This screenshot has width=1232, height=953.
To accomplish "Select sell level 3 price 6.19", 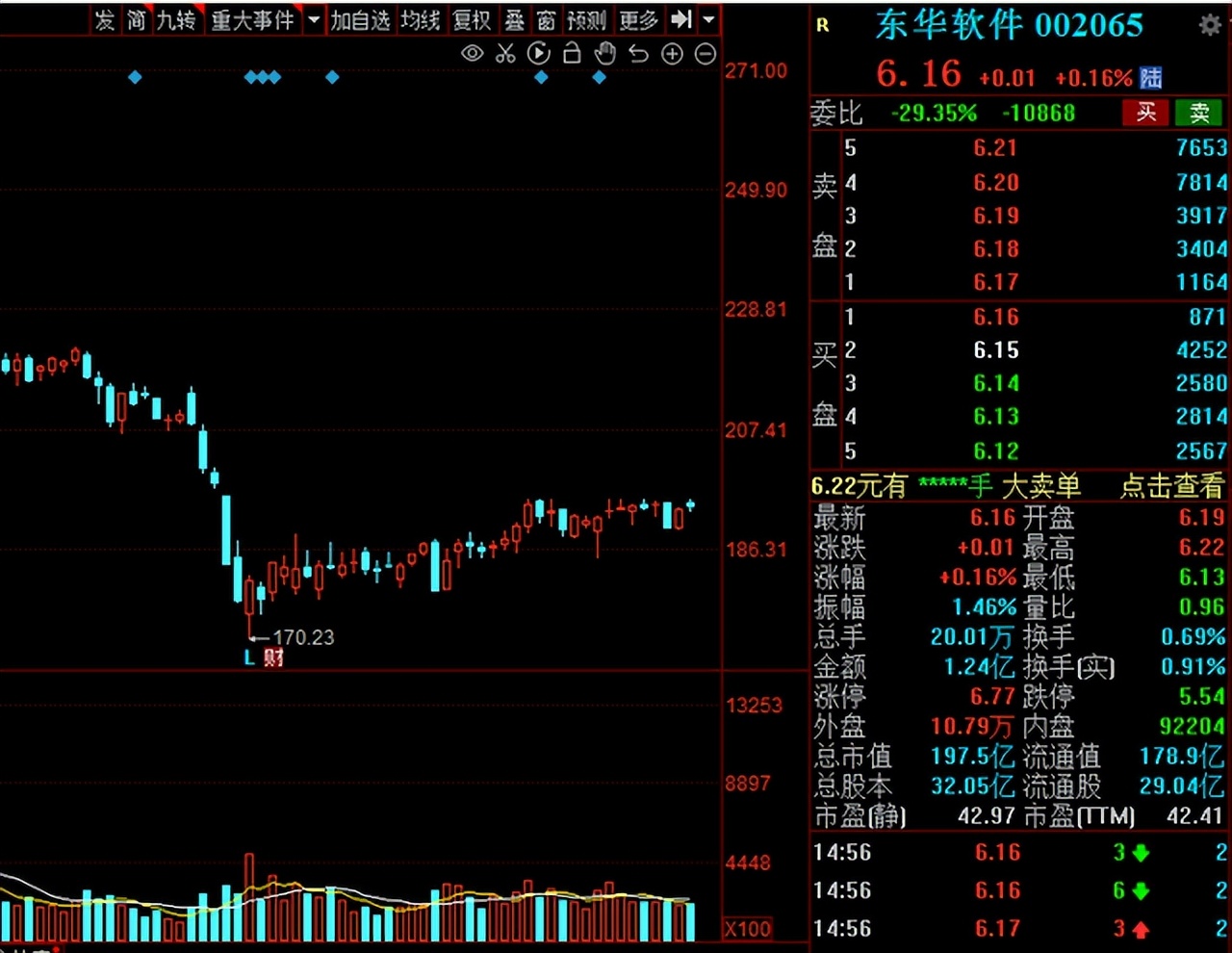I will pyautogui.click(x=995, y=216).
